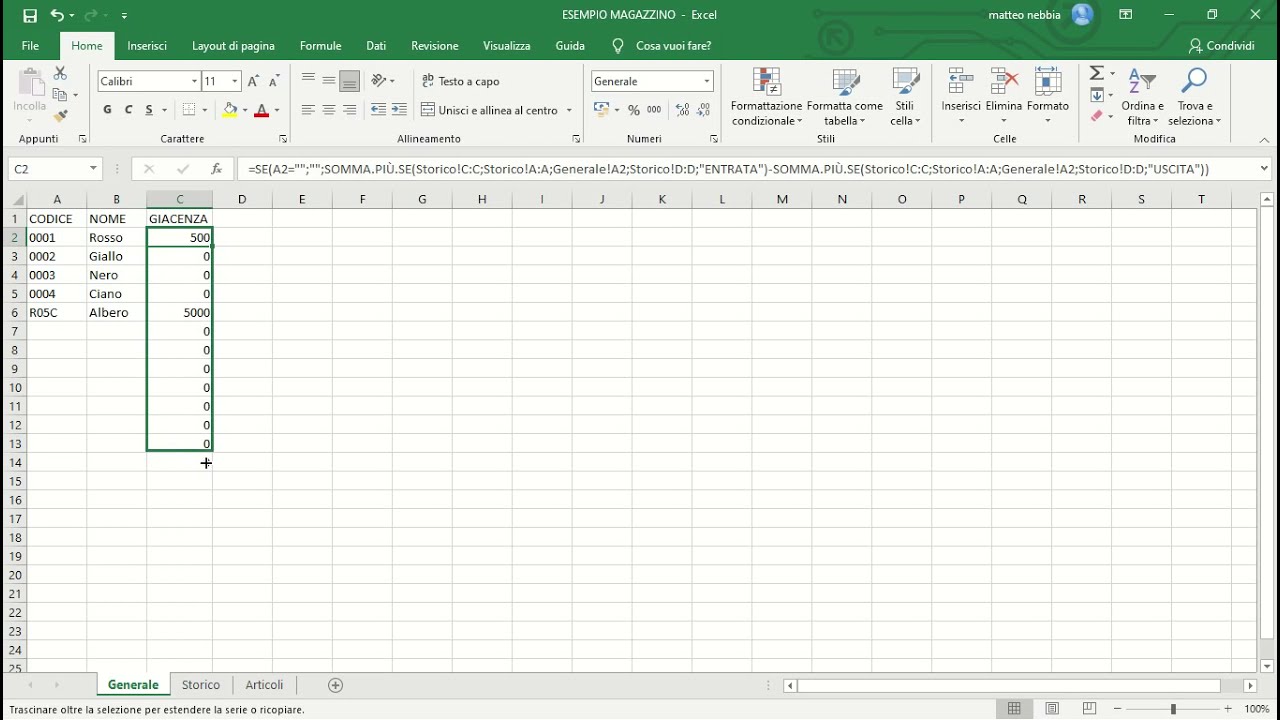1280x720 pixels.
Task: Open the File menu
Action: pyautogui.click(x=30, y=46)
